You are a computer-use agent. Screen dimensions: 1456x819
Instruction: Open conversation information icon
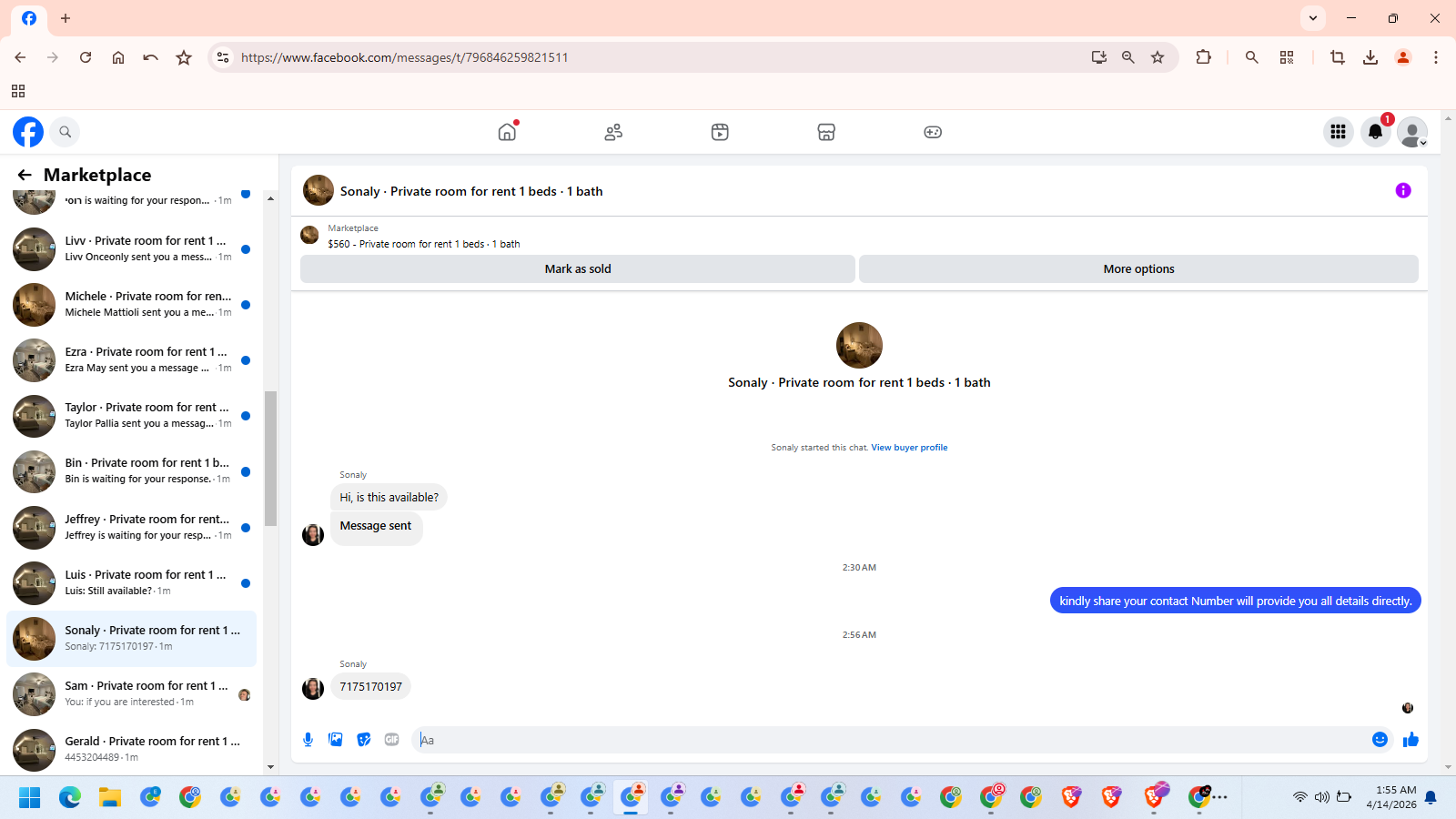[x=1403, y=190]
